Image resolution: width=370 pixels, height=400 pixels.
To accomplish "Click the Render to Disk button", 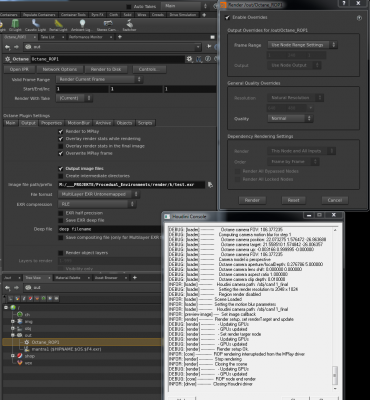I will pyautogui.click(x=106, y=69).
